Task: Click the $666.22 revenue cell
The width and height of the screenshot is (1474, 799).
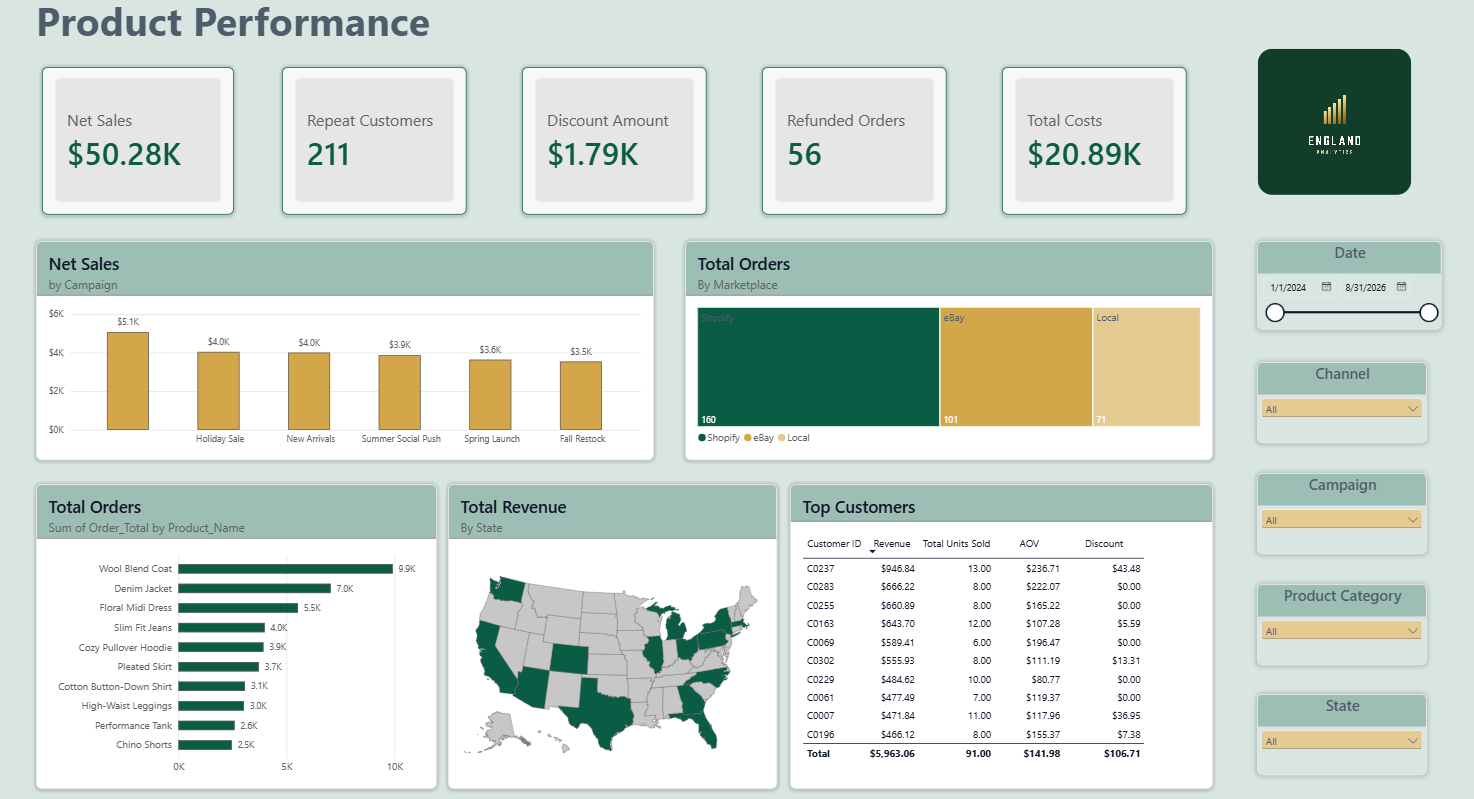Action: click(897, 587)
